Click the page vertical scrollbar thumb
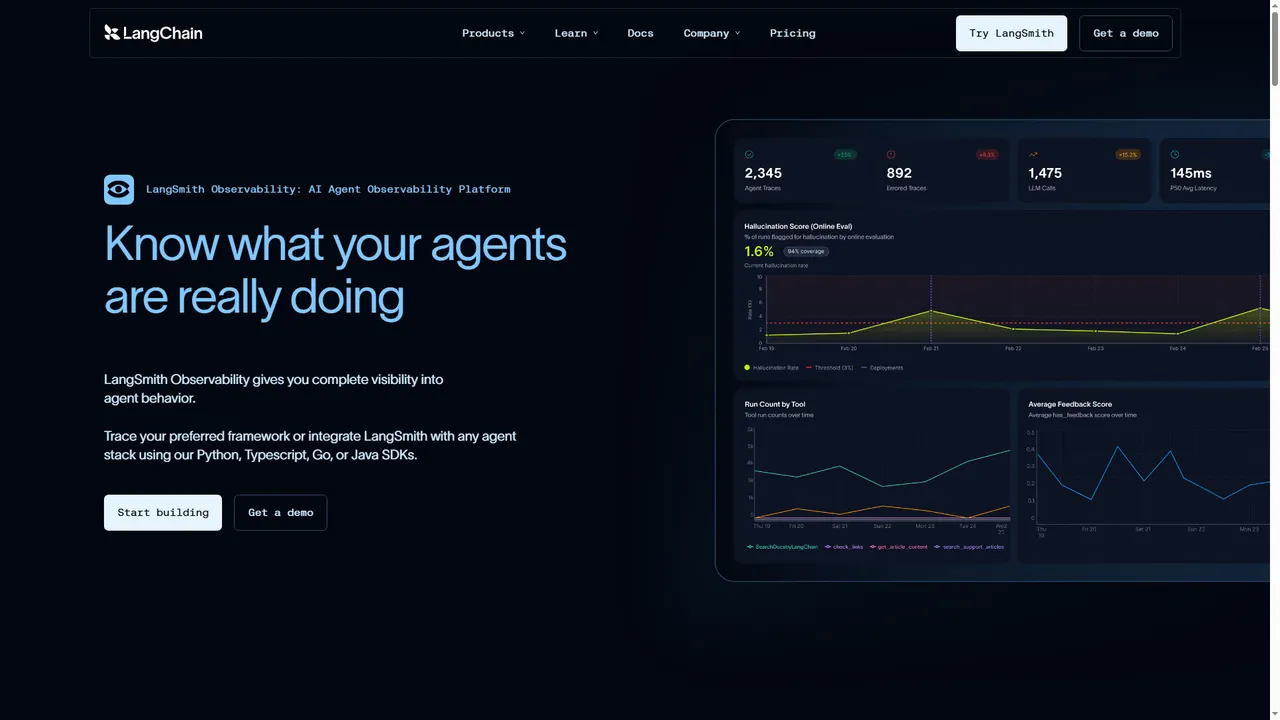The width and height of the screenshot is (1280, 720). pyautogui.click(x=1274, y=48)
